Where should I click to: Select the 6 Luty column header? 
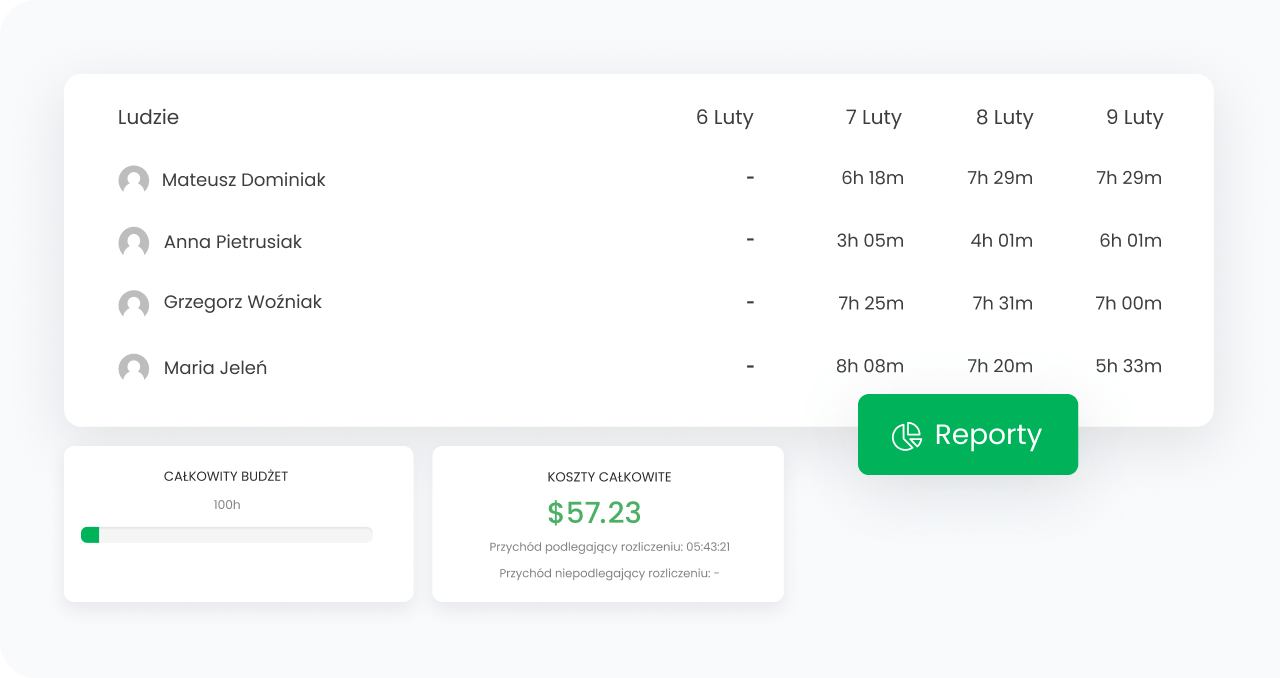coord(725,117)
